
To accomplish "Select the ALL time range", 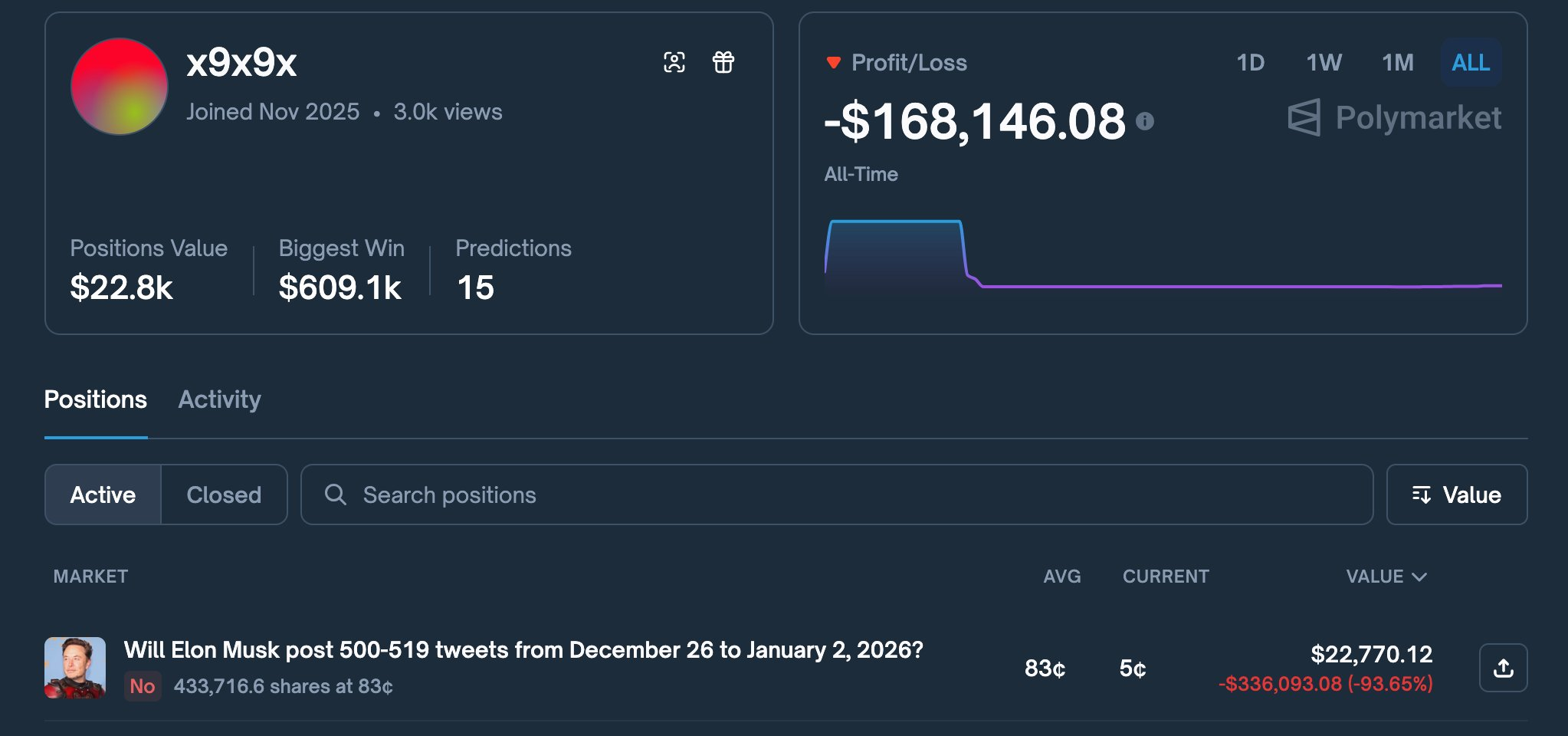I will [1471, 63].
